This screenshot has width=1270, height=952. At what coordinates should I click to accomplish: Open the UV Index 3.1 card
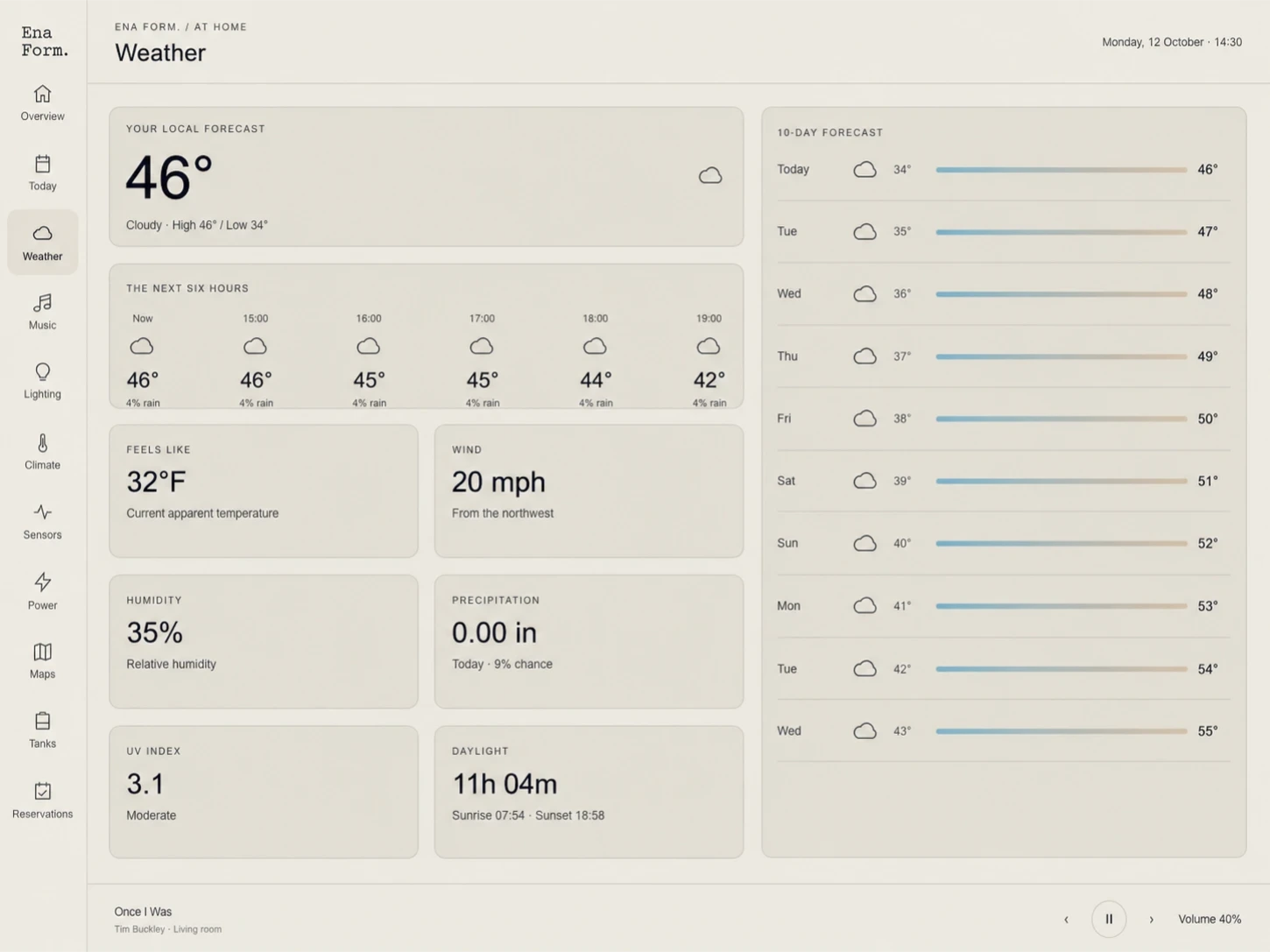[x=264, y=792]
